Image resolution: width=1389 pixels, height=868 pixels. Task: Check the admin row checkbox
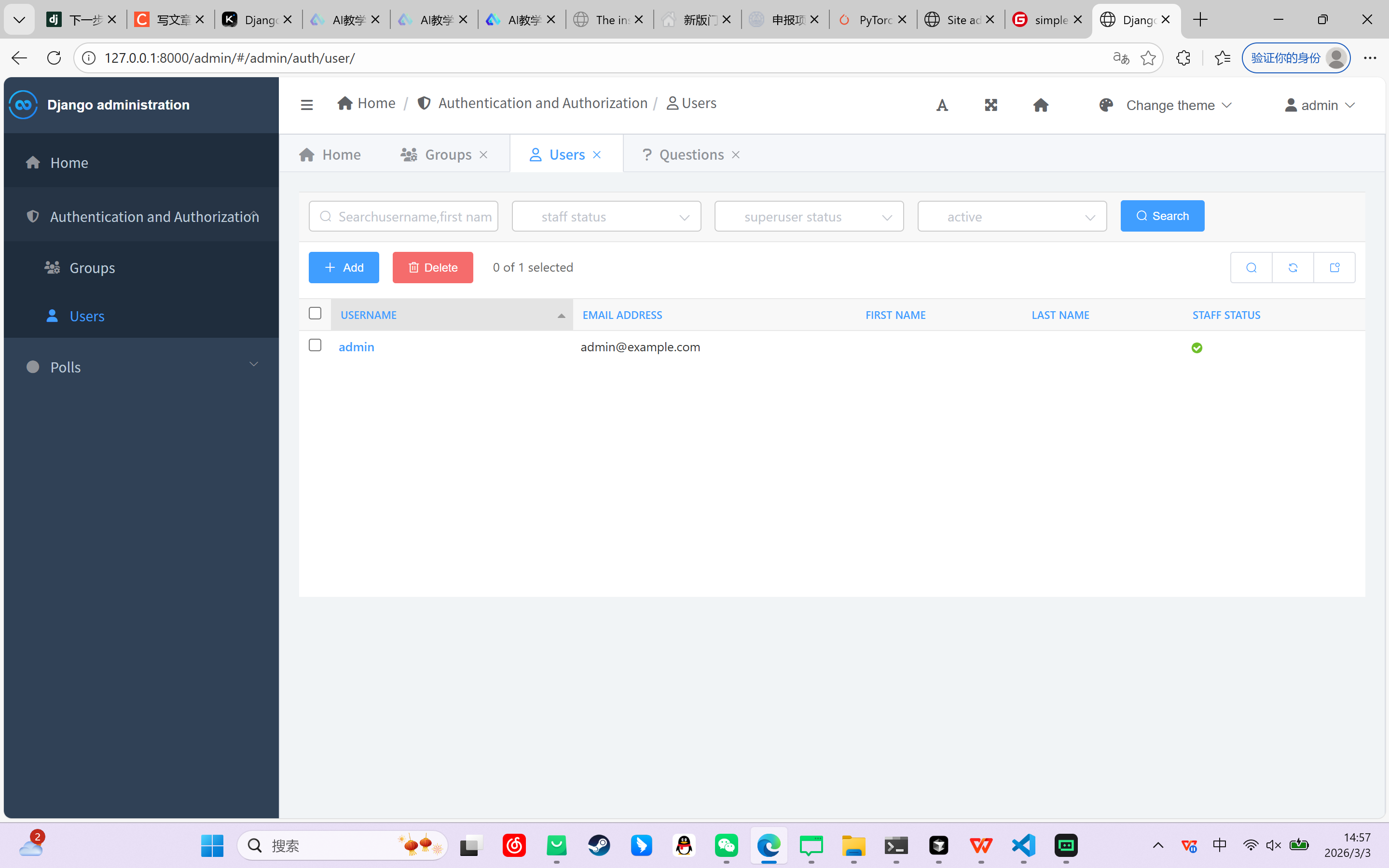pos(315,345)
